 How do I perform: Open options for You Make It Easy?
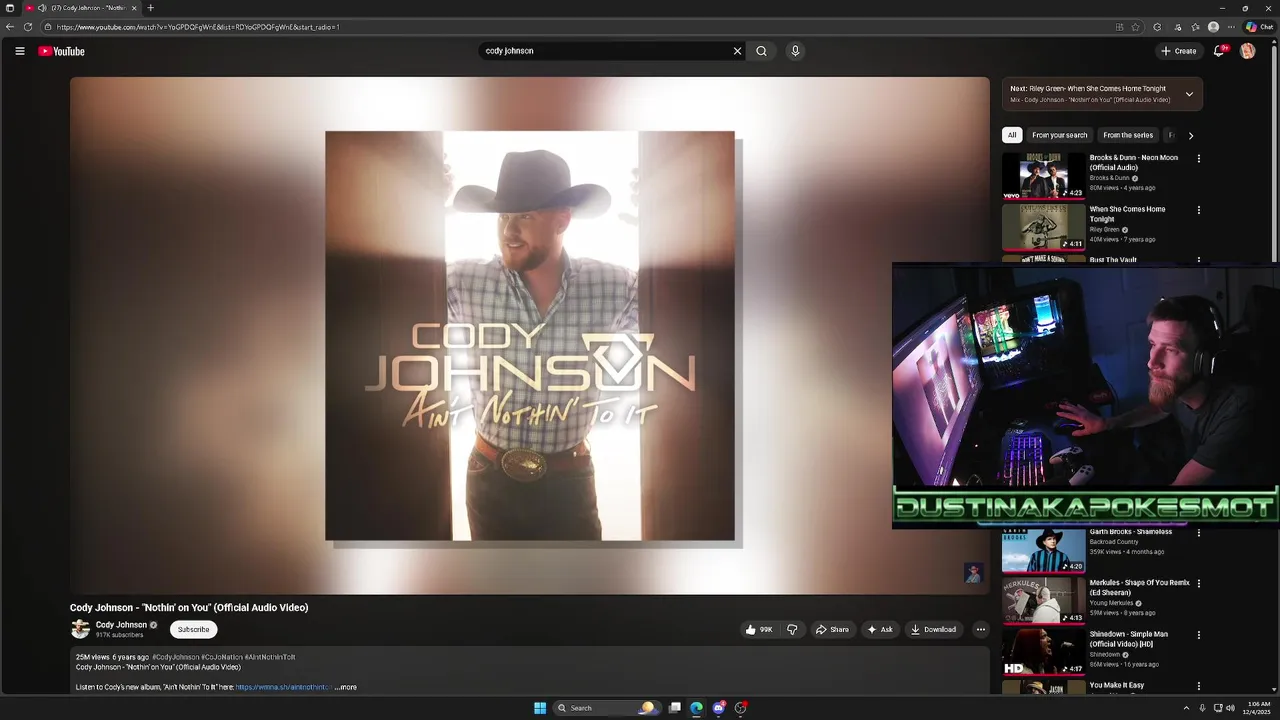[1198, 686]
